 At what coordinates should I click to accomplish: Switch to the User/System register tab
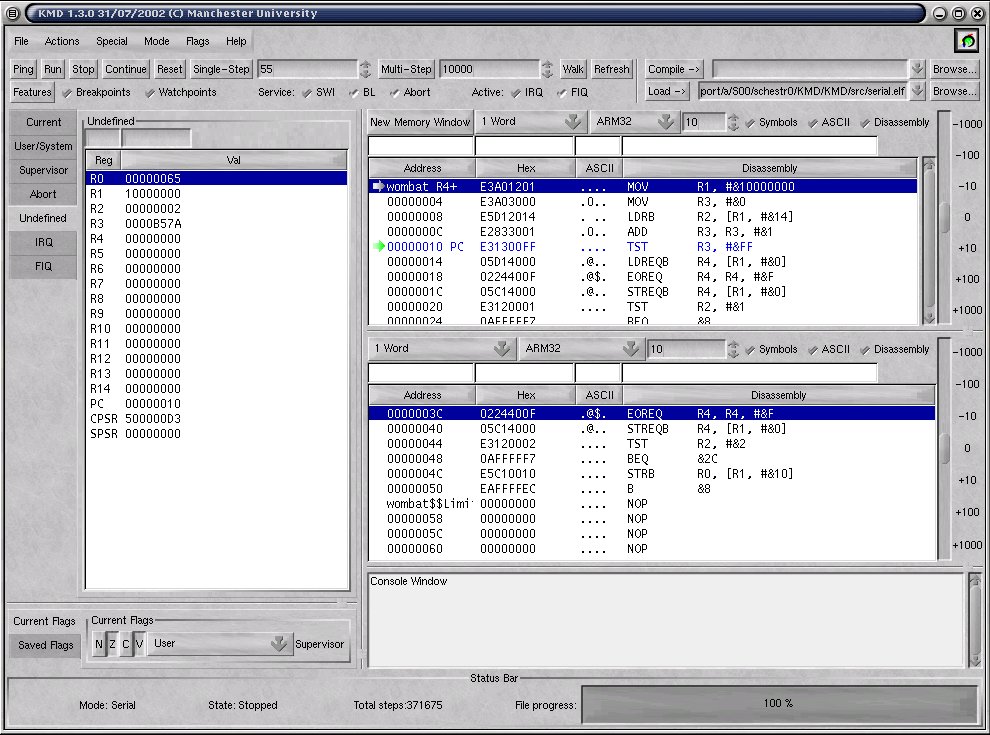(x=43, y=146)
